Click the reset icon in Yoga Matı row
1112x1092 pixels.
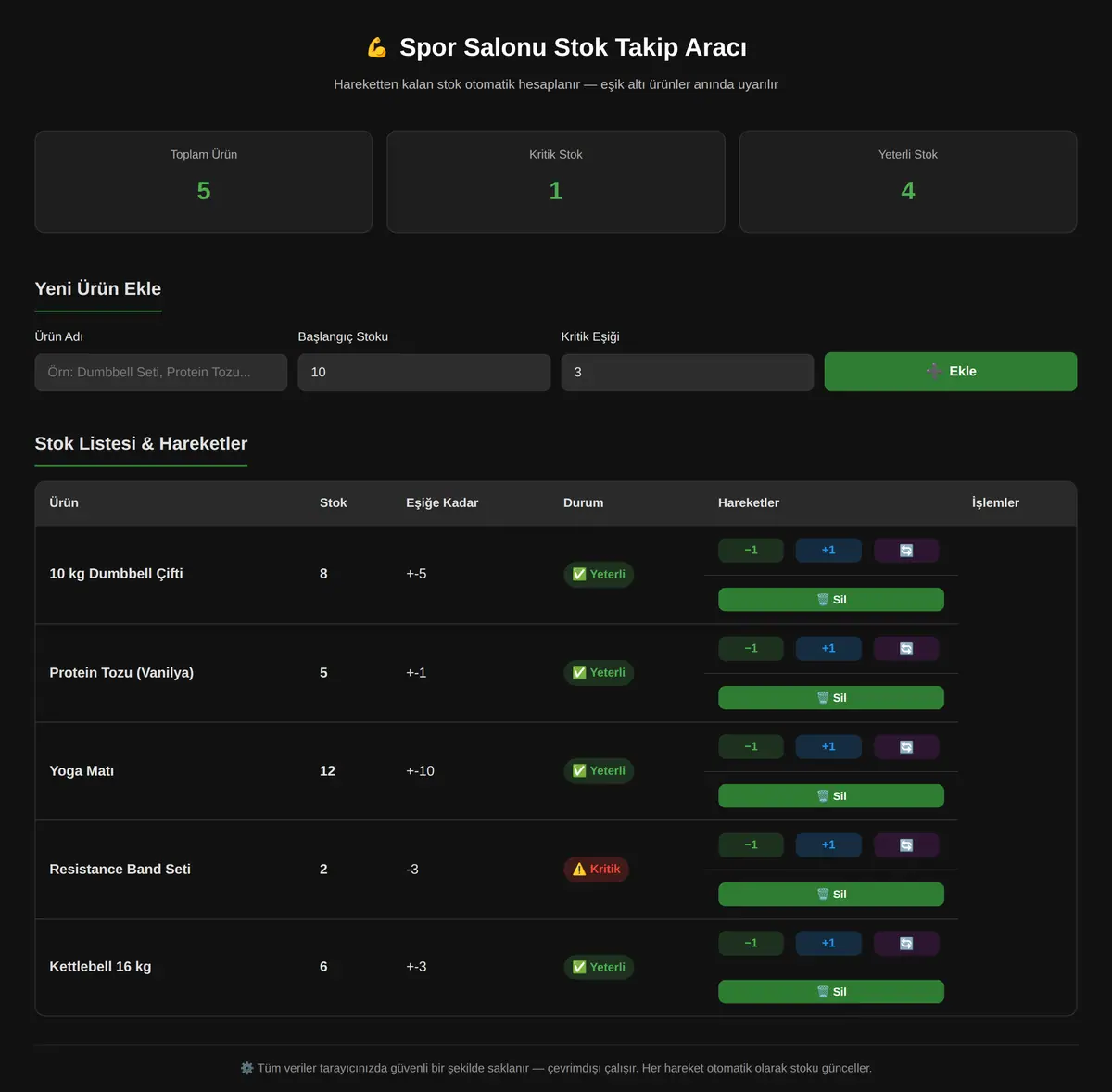point(906,747)
